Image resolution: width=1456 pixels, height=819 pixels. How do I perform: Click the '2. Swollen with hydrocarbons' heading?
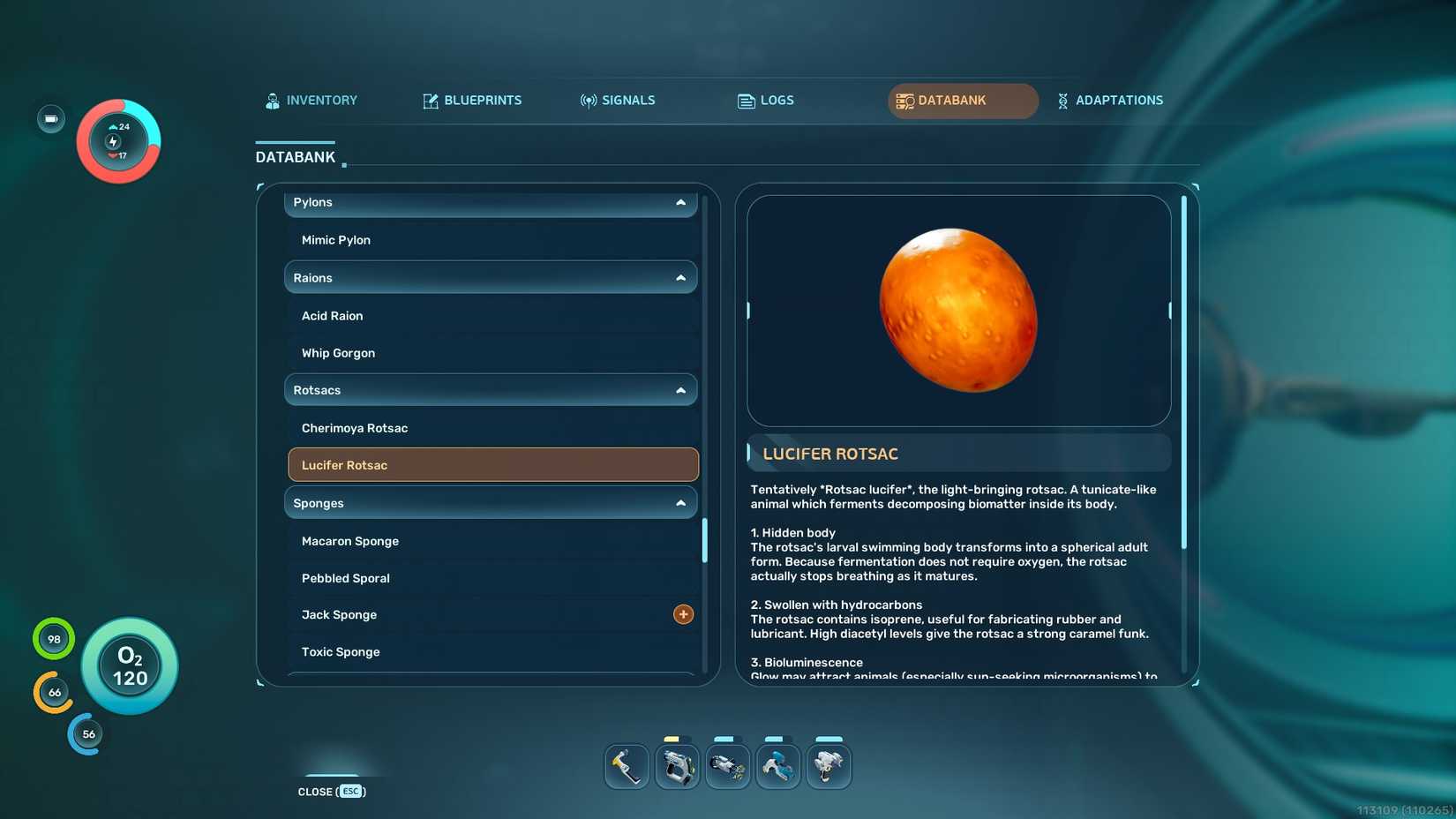point(836,605)
